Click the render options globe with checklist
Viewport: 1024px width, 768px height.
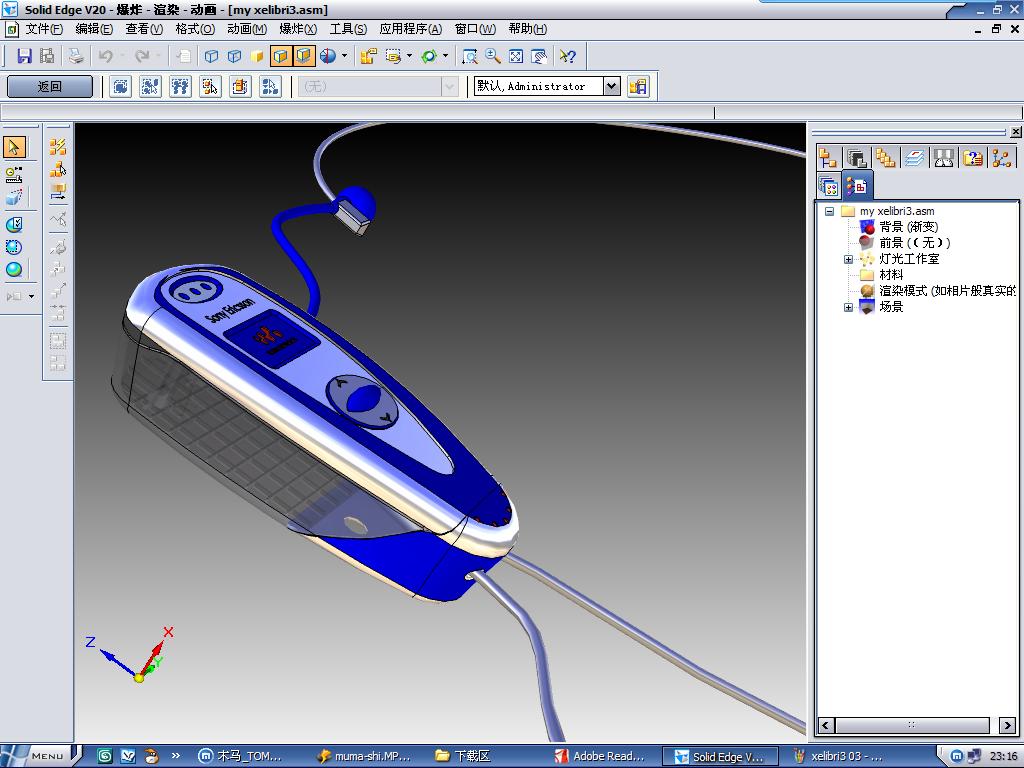pos(14,225)
